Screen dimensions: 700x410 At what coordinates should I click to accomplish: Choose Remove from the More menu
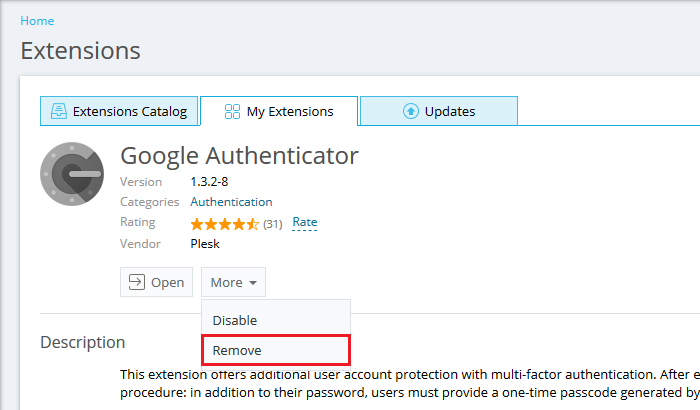[276, 350]
